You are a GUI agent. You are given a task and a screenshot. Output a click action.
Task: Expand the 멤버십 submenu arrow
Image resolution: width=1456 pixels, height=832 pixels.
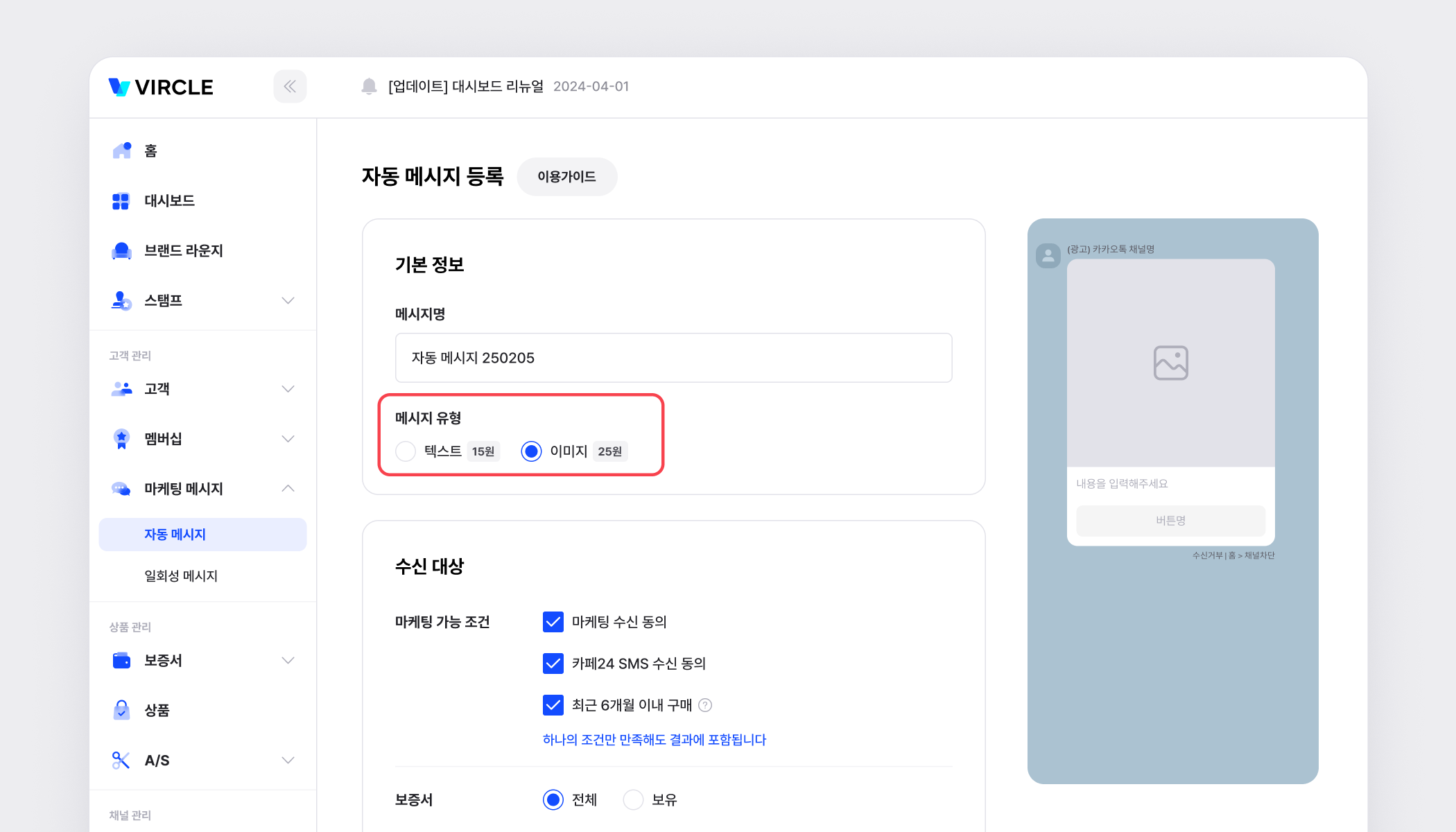(288, 439)
